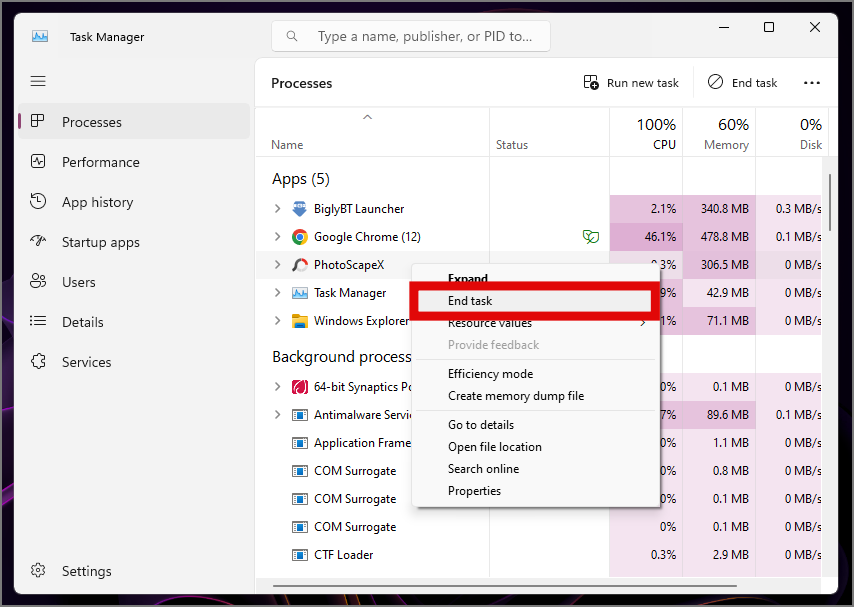Click the Google Chrome icon in process list
854x607 pixels.
(x=300, y=237)
